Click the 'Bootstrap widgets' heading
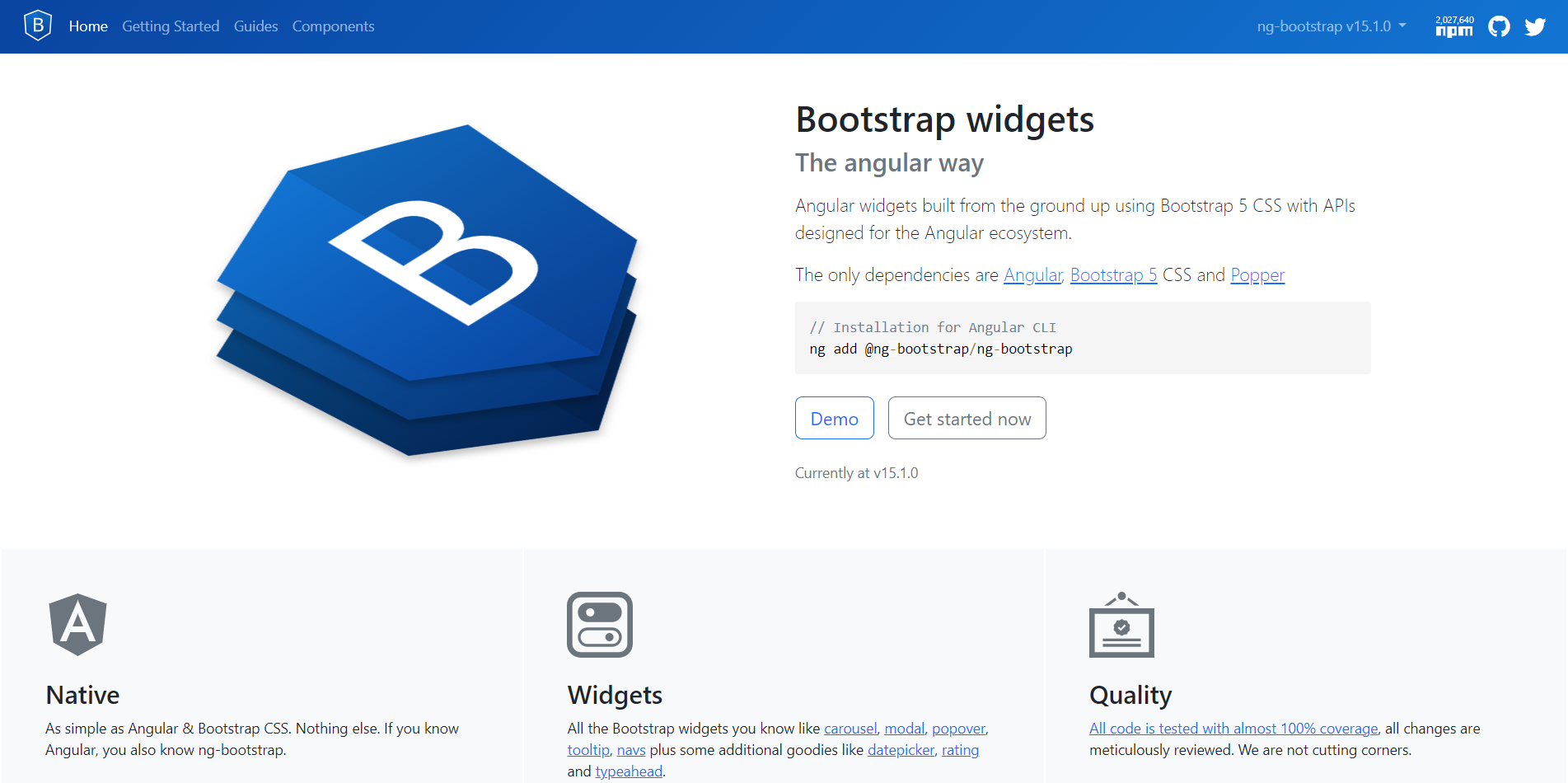 pos(944,120)
